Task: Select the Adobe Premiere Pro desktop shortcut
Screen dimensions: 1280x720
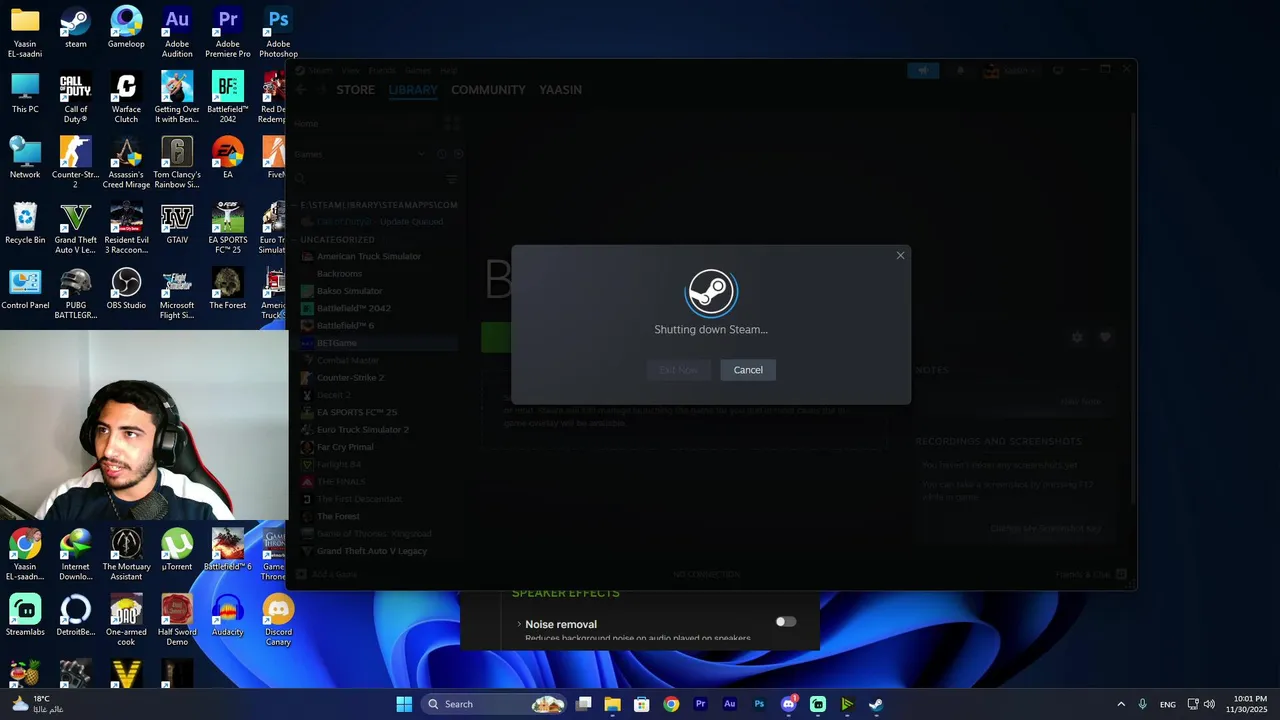Action: (x=228, y=32)
